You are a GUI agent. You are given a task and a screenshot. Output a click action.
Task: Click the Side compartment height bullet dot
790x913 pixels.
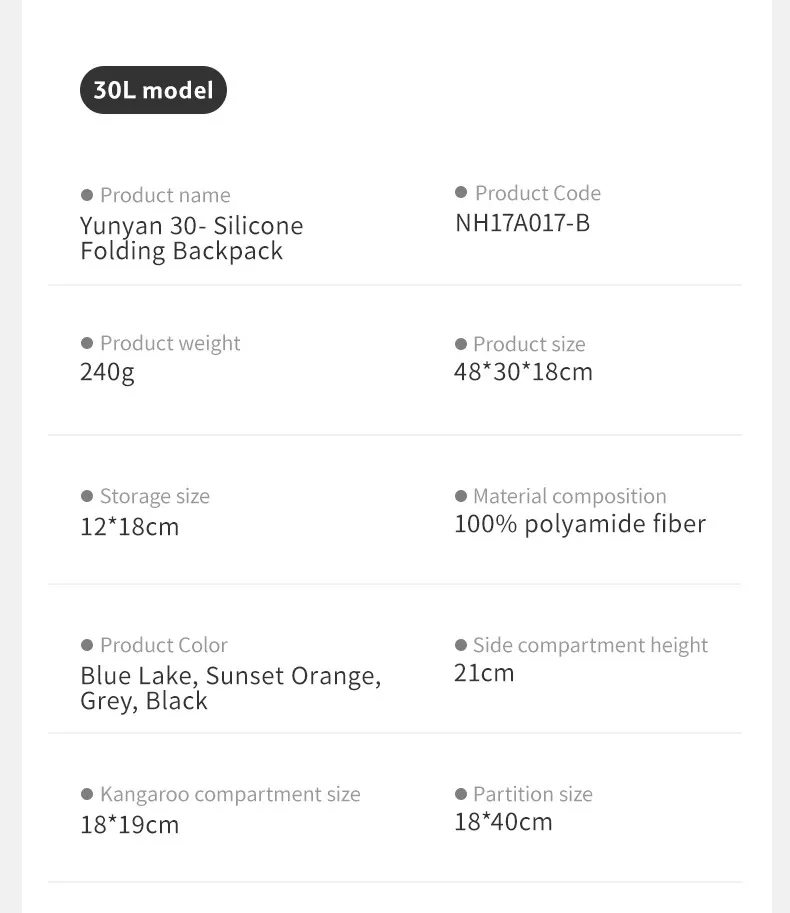click(x=461, y=645)
